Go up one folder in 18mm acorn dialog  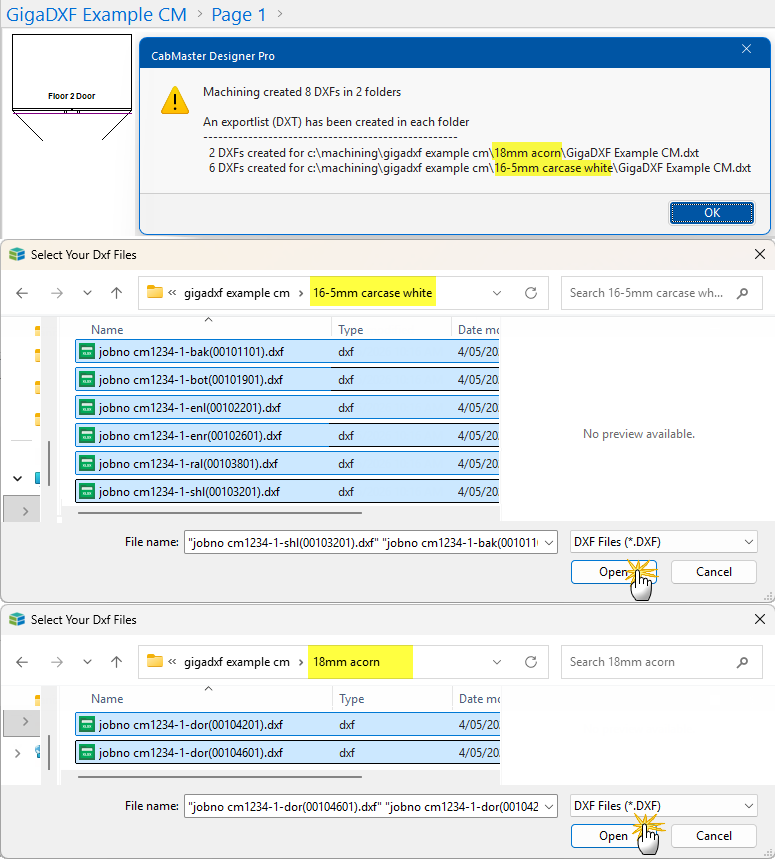116,662
